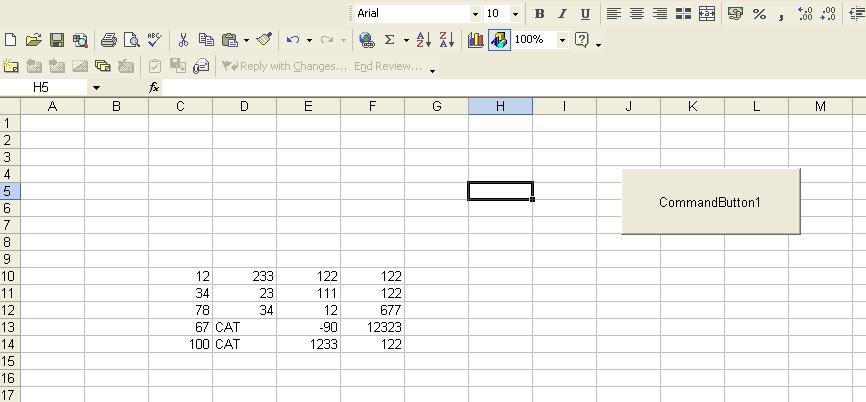Run the Spelling check tool

click(x=154, y=40)
